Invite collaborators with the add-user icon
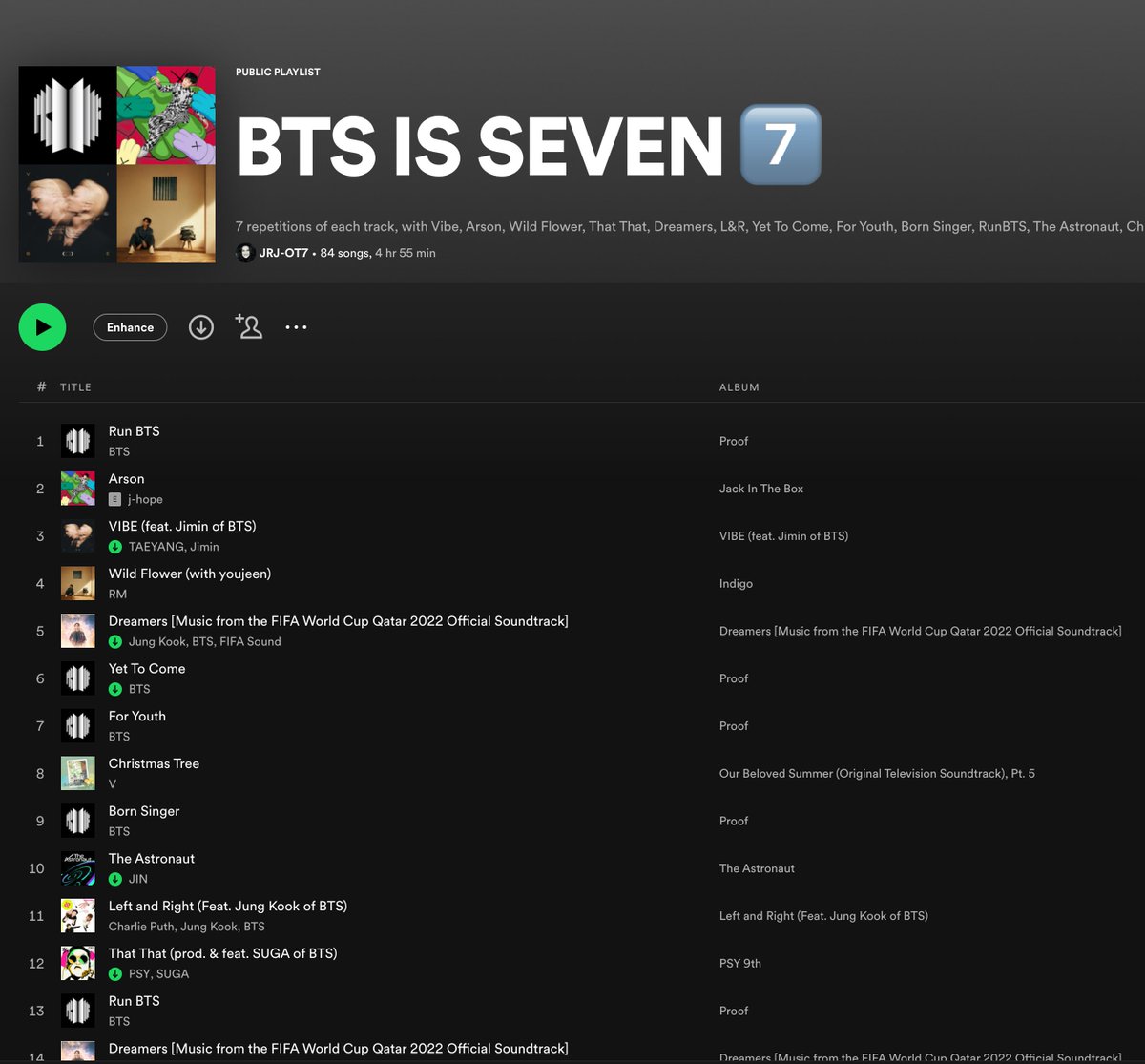 tap(249, 326)
